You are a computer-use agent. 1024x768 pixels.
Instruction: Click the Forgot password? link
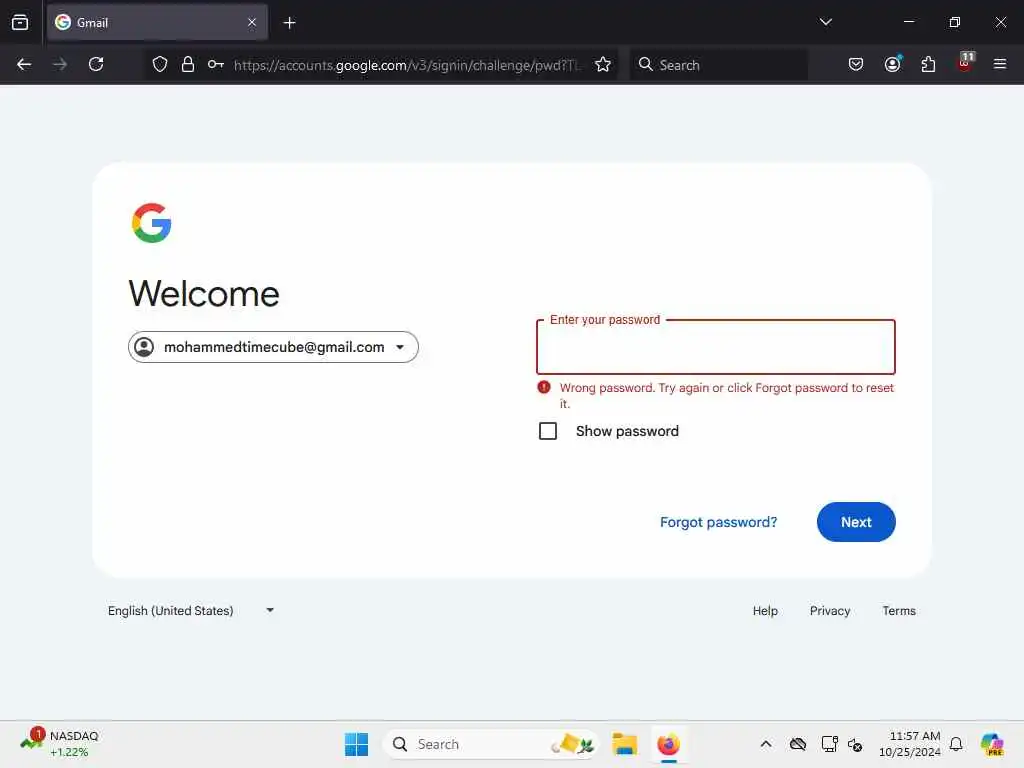point(718,522)
